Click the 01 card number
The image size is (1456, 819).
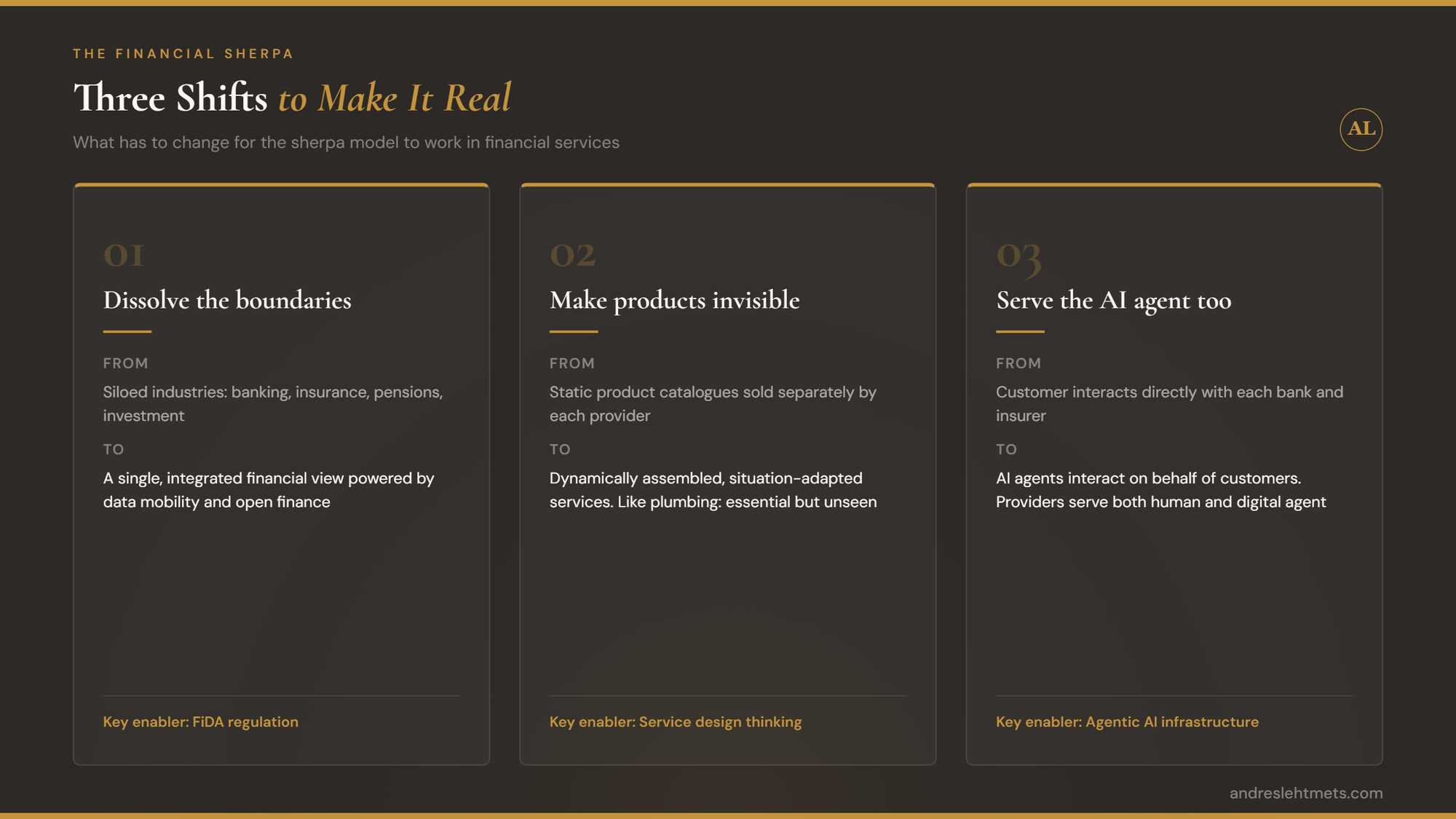pyautogui.click(x=124, y=256)
